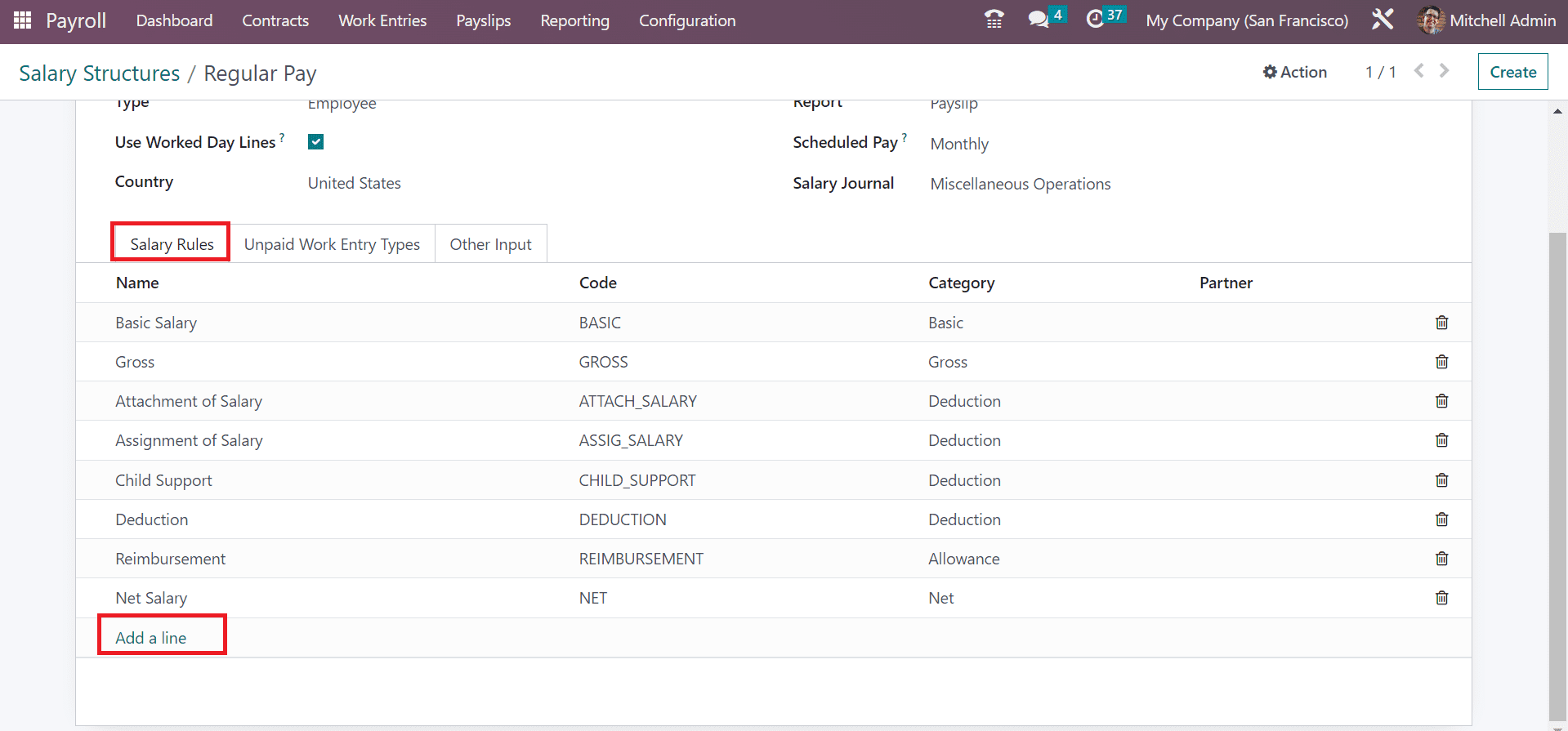Open the VoIP phone icon

pos(994,20)
